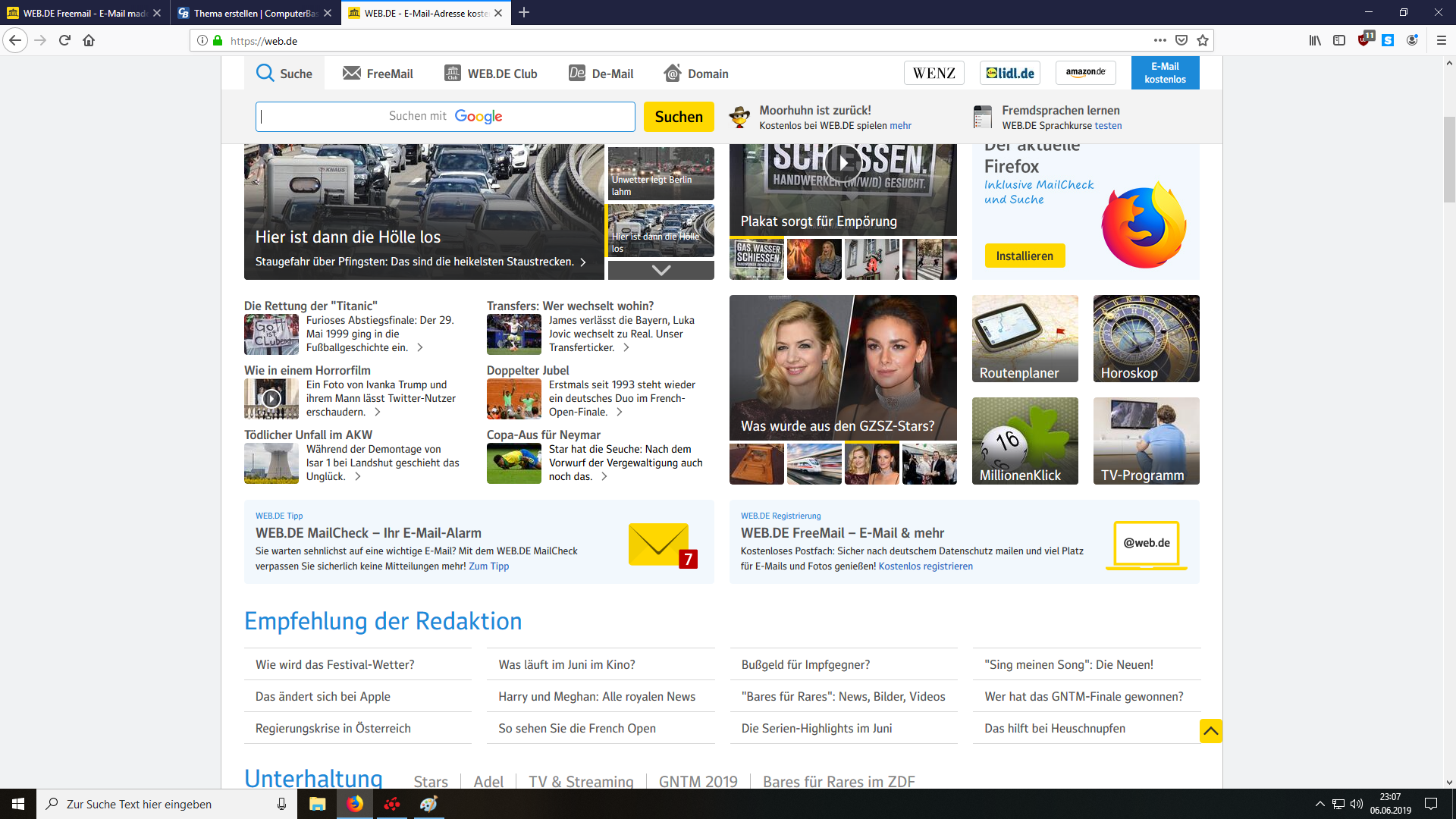Play the Plakat sorgt für Empörung video
Viewport: 1456px width, 819px height.
coord(843,162)
